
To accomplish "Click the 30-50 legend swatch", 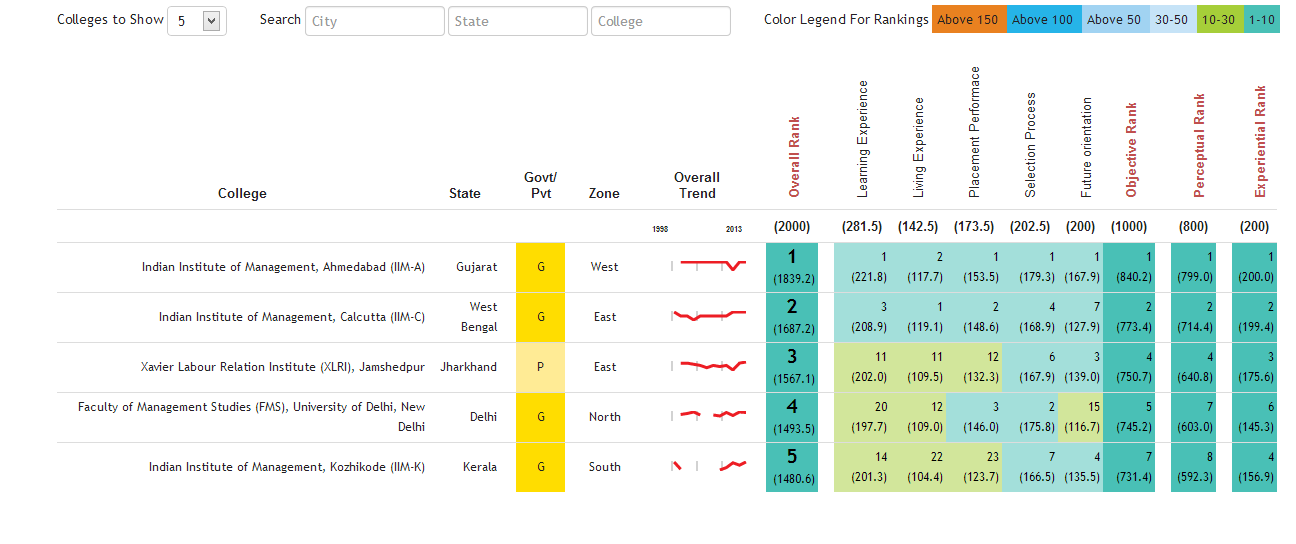I will click(1172, 19).
